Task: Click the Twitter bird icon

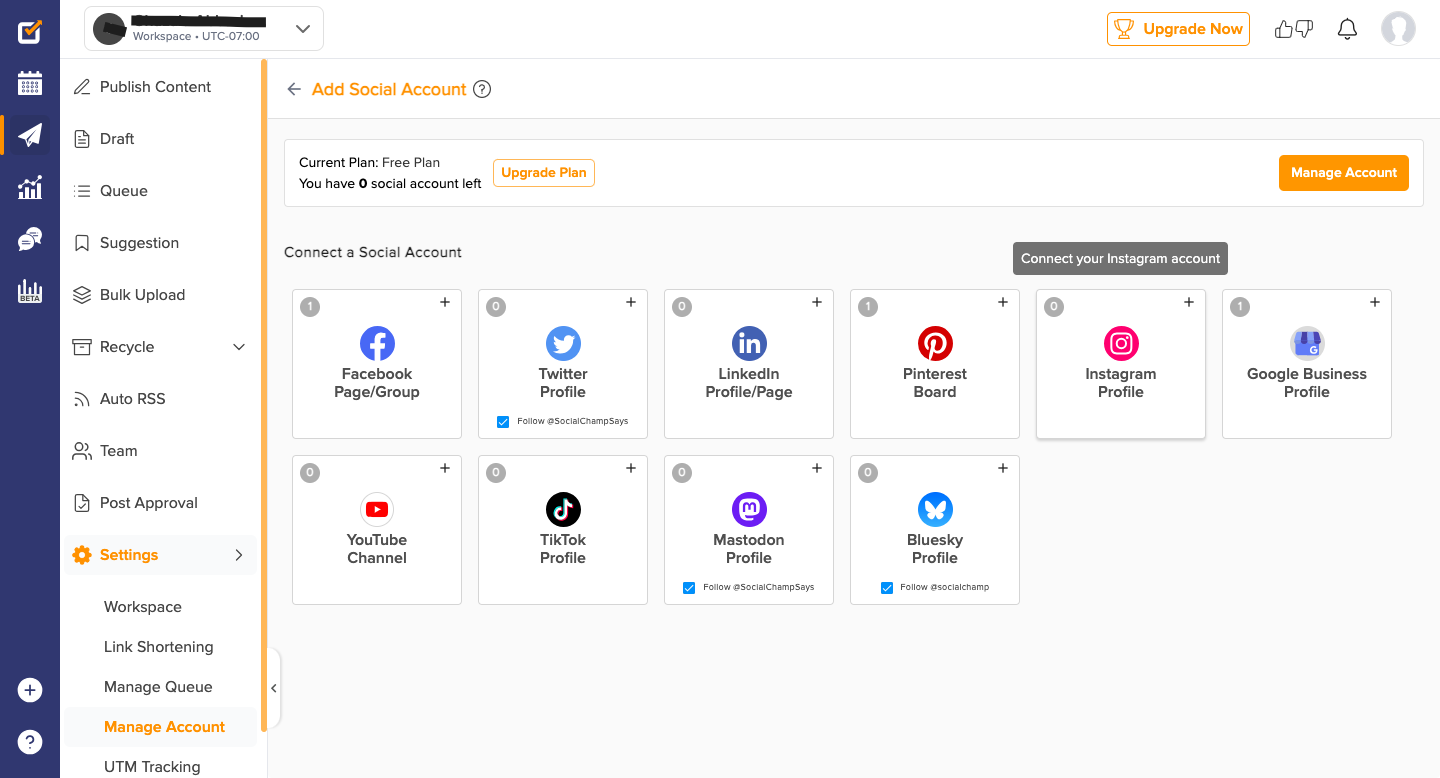Action: click(563, 344)
